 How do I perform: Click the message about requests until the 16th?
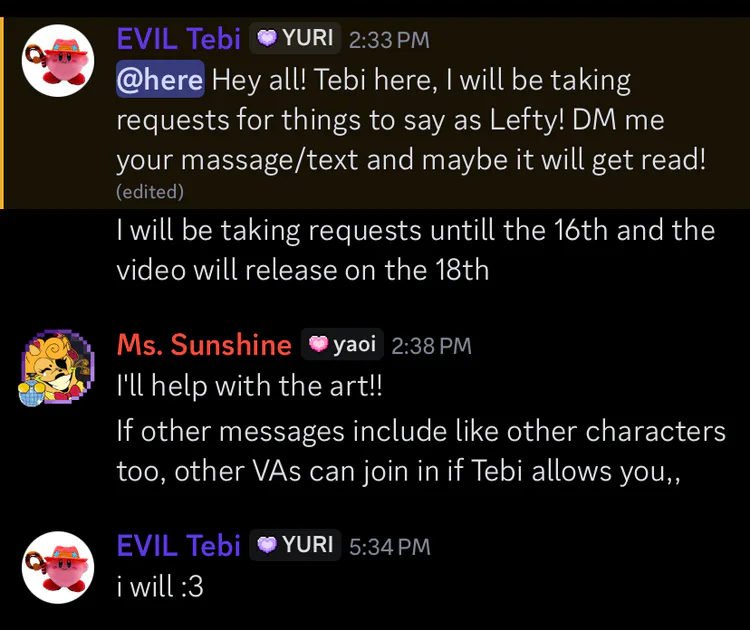point(415,249)
